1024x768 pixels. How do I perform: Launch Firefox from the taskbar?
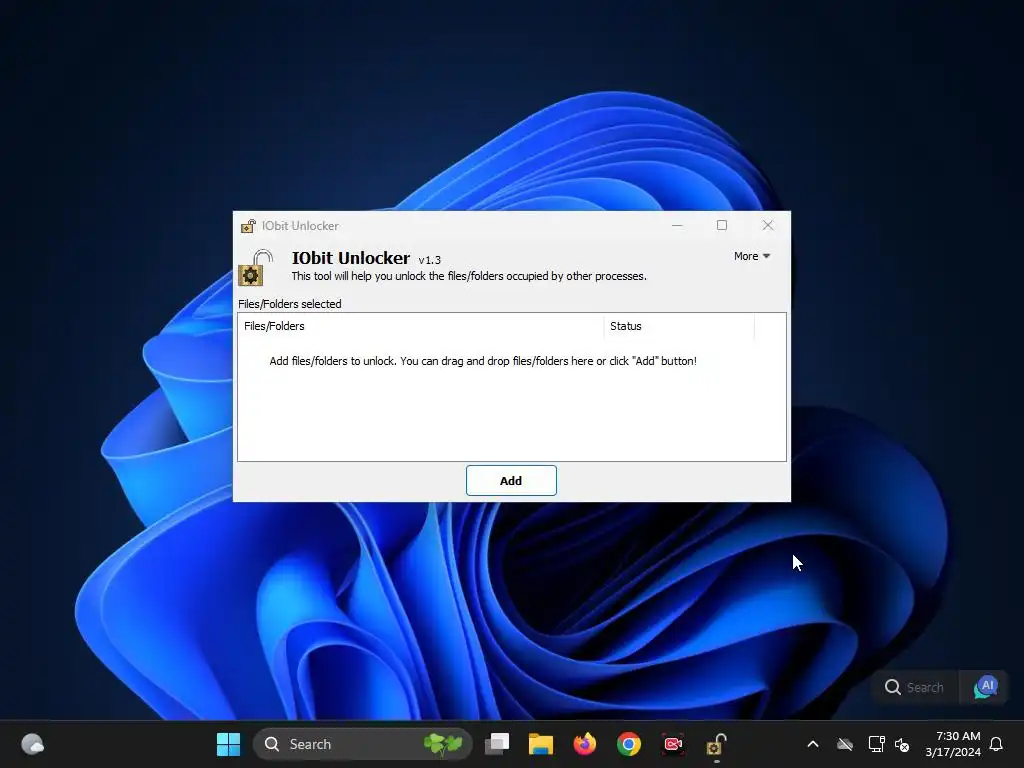pyautogui.click(x=584, y=744)
